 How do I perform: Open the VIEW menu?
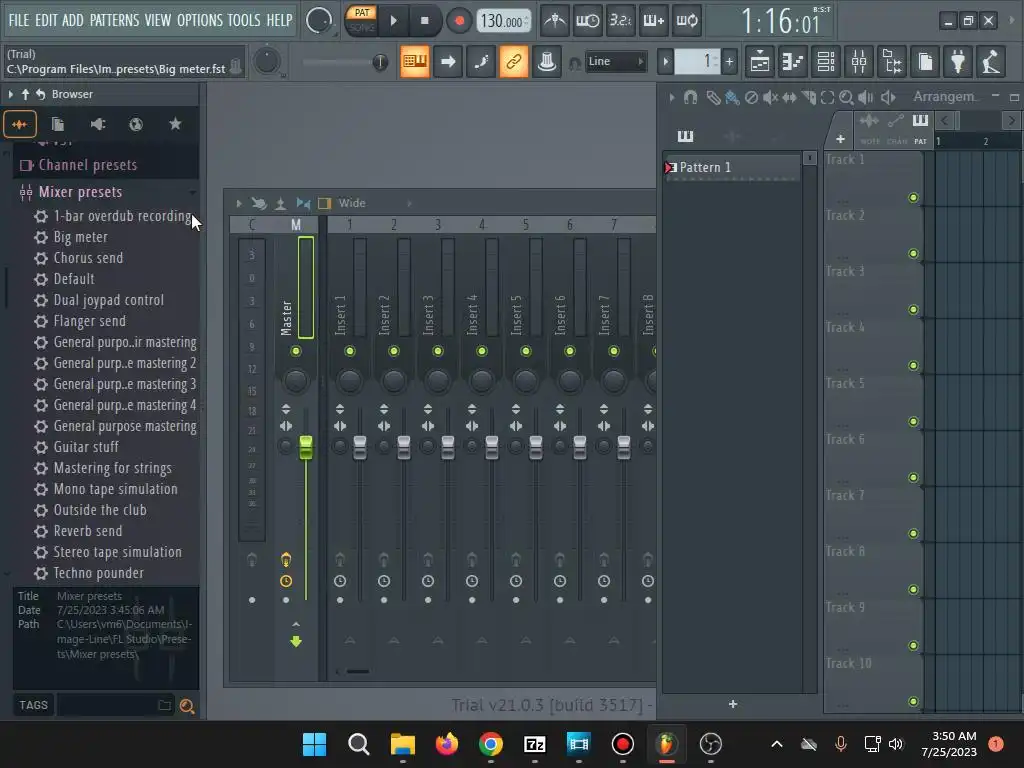(x=158, y=20)
